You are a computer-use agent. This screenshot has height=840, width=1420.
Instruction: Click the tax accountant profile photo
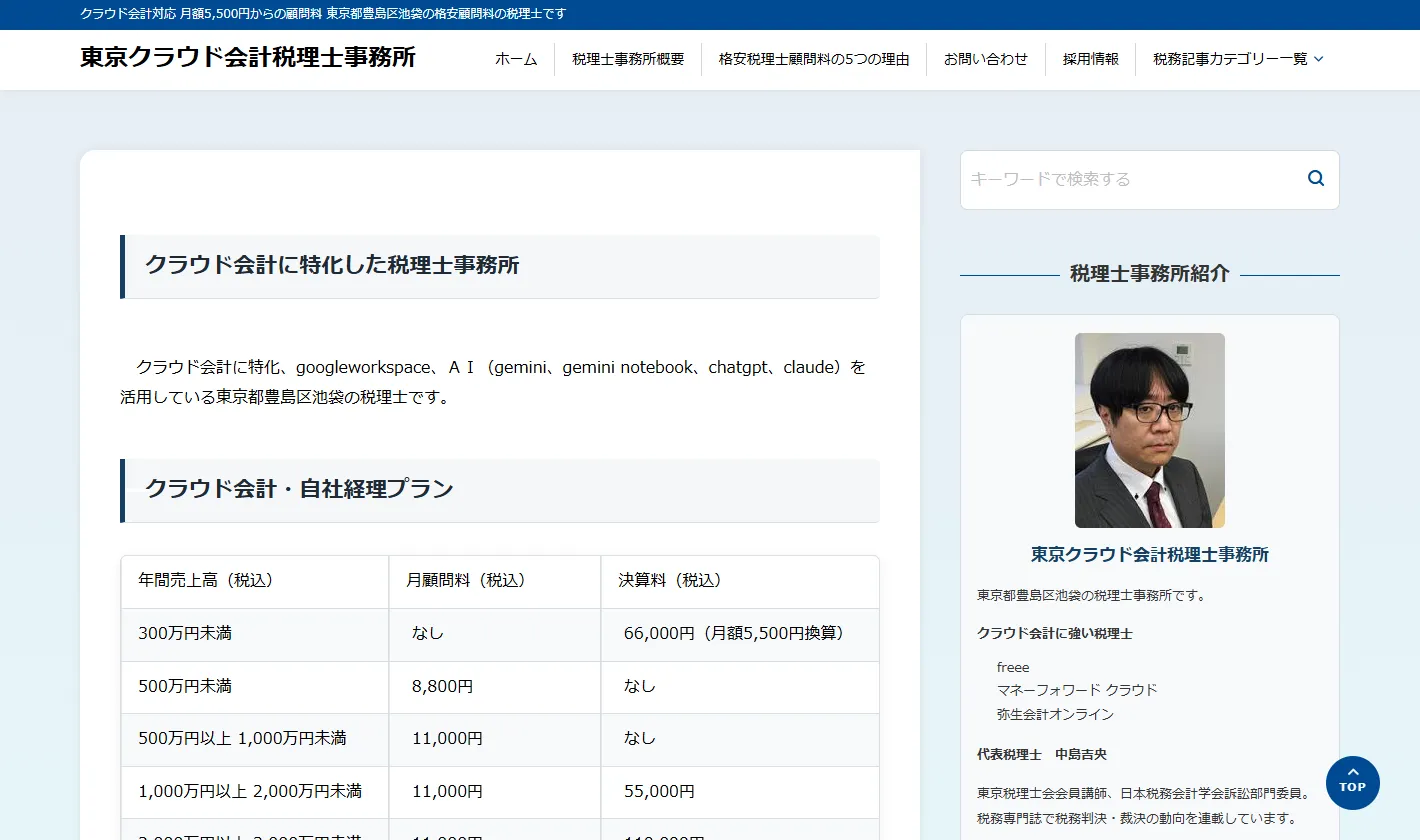1150,430
